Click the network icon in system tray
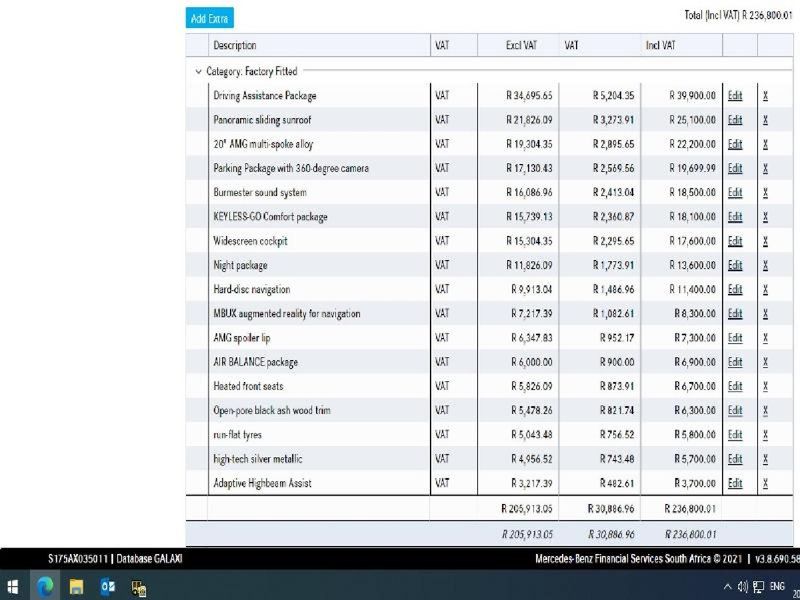Screen dimensions: 800x600 [759, 586]
